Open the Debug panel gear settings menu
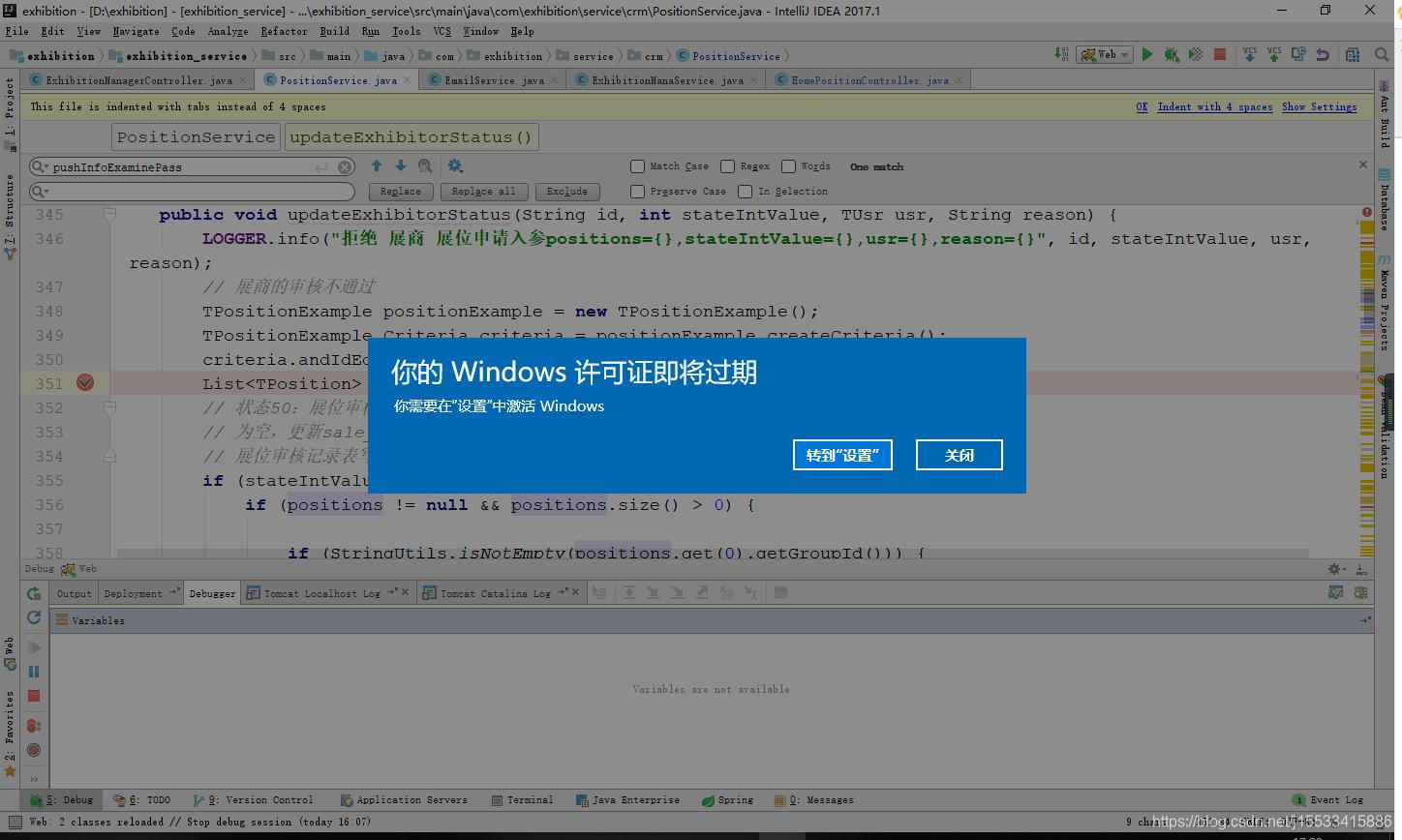The width and height of the screenshot is (1402, 840). click(x=1336, y=569)
